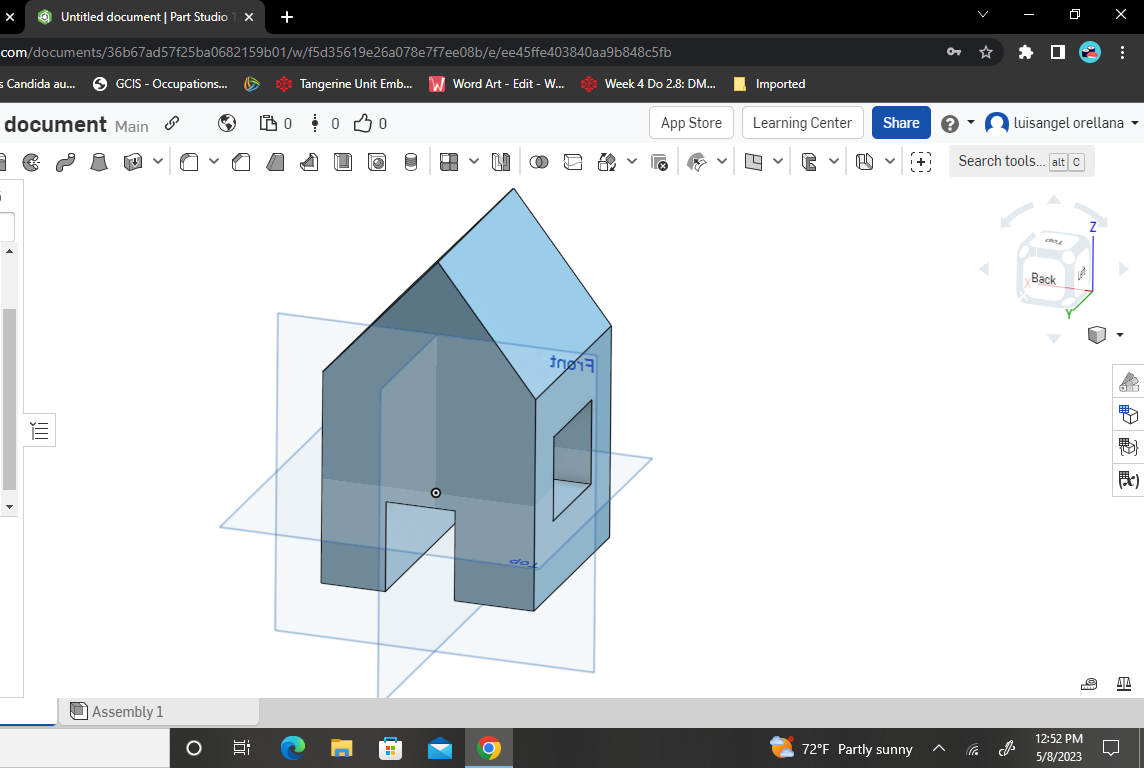Open the linear pattern dropdown arrow
The image size is (1144, 768).
pyautogui.click(x=474, y=161)
